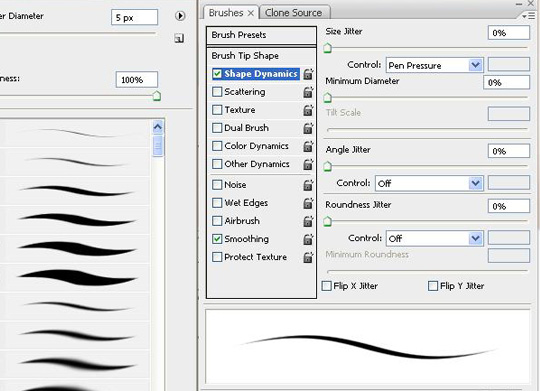540x391 pixels.
Task: Toggle lock icon next to Smoothing
Action: pyautogui.click(x=308, y=239)
